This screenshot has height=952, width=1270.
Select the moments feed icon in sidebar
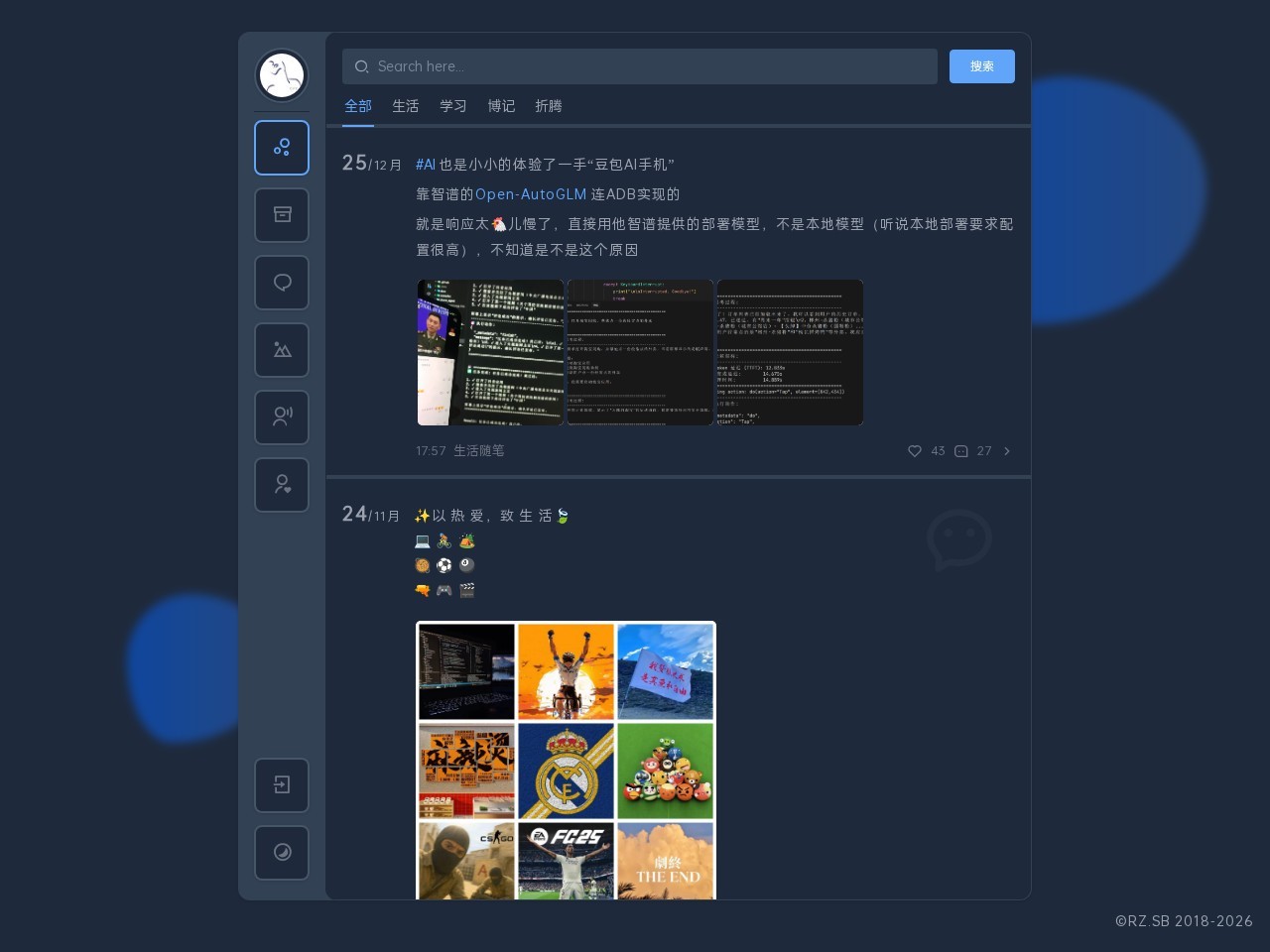point(282,148)
